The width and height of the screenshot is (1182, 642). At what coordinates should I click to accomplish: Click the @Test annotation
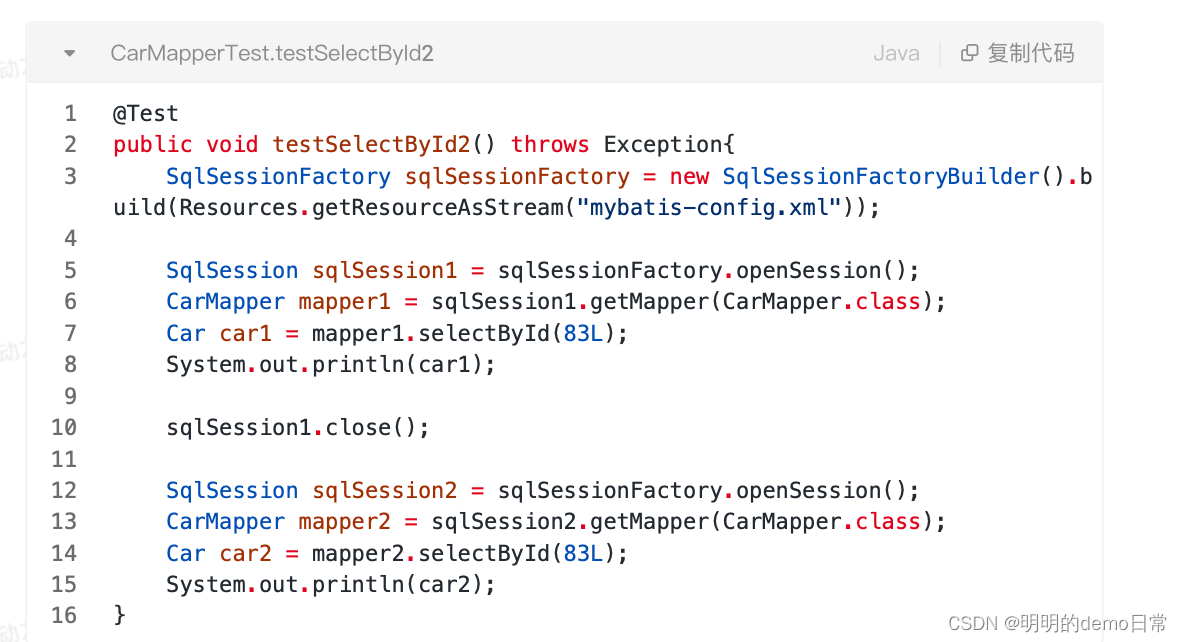point(146,113)
